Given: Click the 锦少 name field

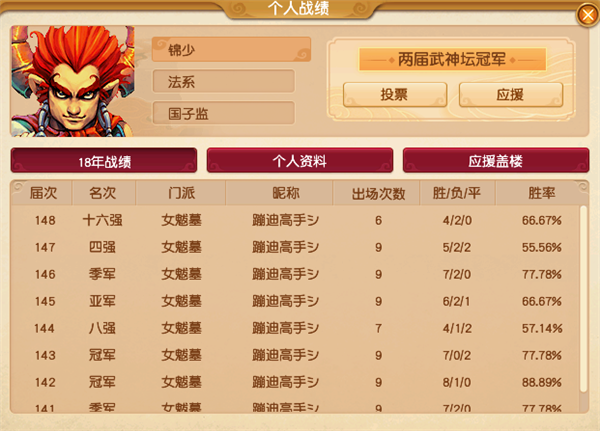Looking at the screenshot, I should click(232, 49).
